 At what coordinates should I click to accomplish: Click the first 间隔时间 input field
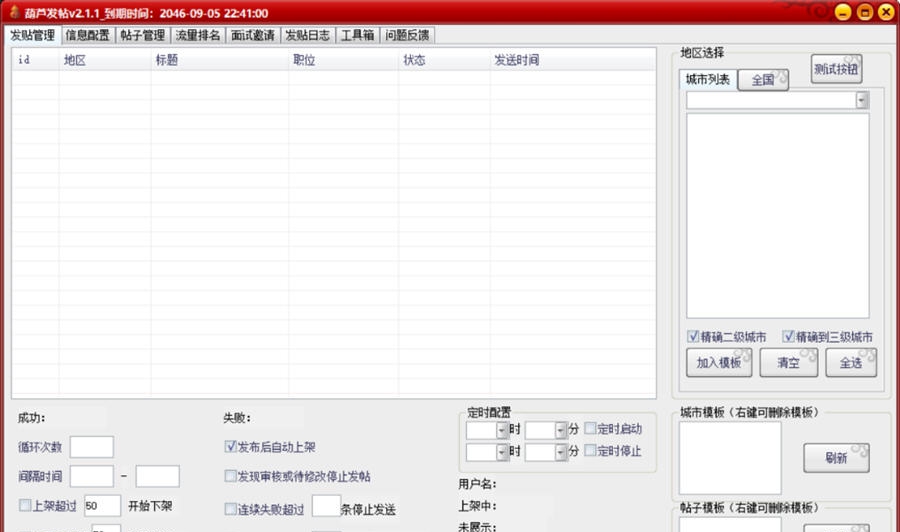tap(92, 476)
